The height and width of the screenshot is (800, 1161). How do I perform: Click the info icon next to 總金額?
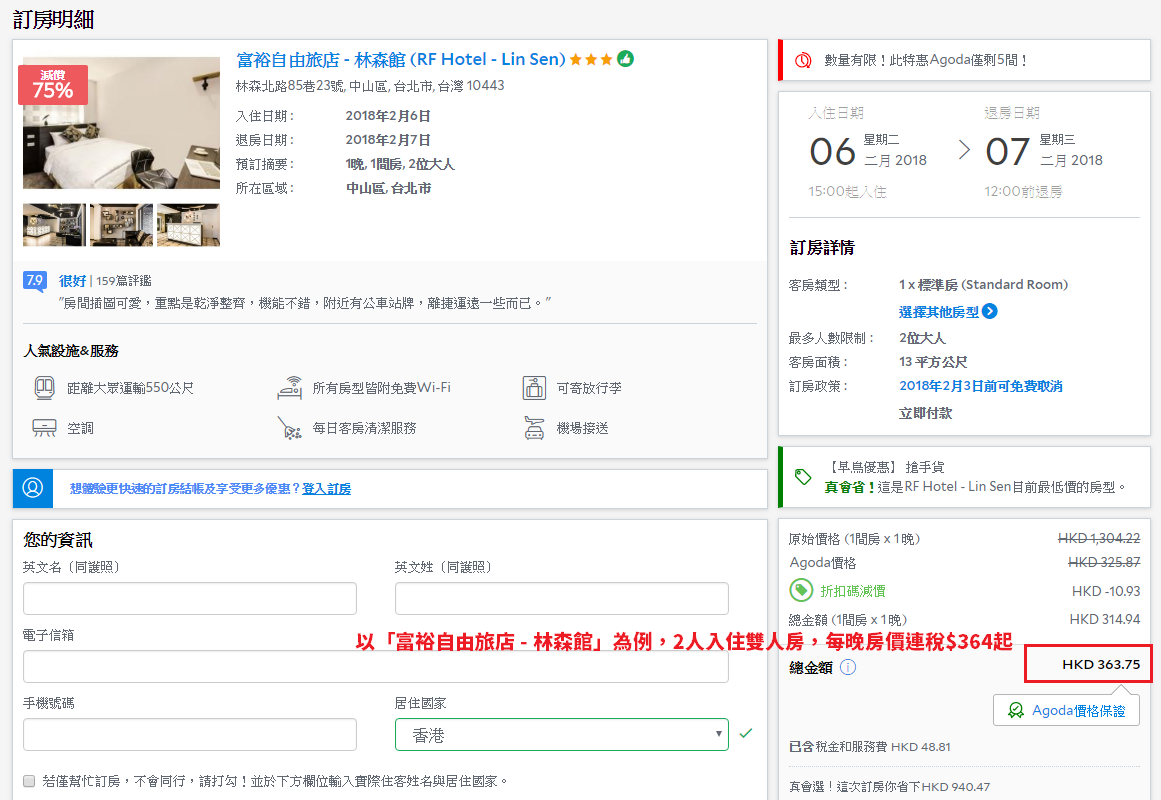tap(849, 667)
